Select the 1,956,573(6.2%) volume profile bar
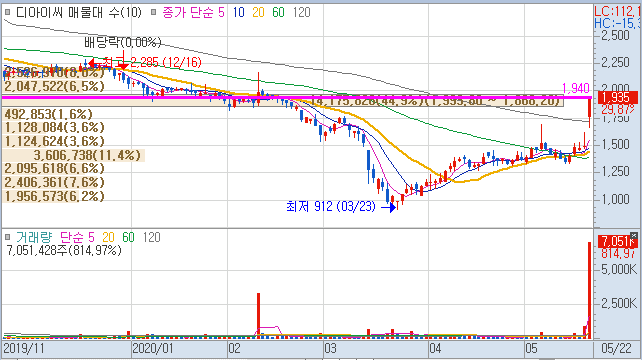The height and width of the screenshot is (360, 642). [54, 196]
